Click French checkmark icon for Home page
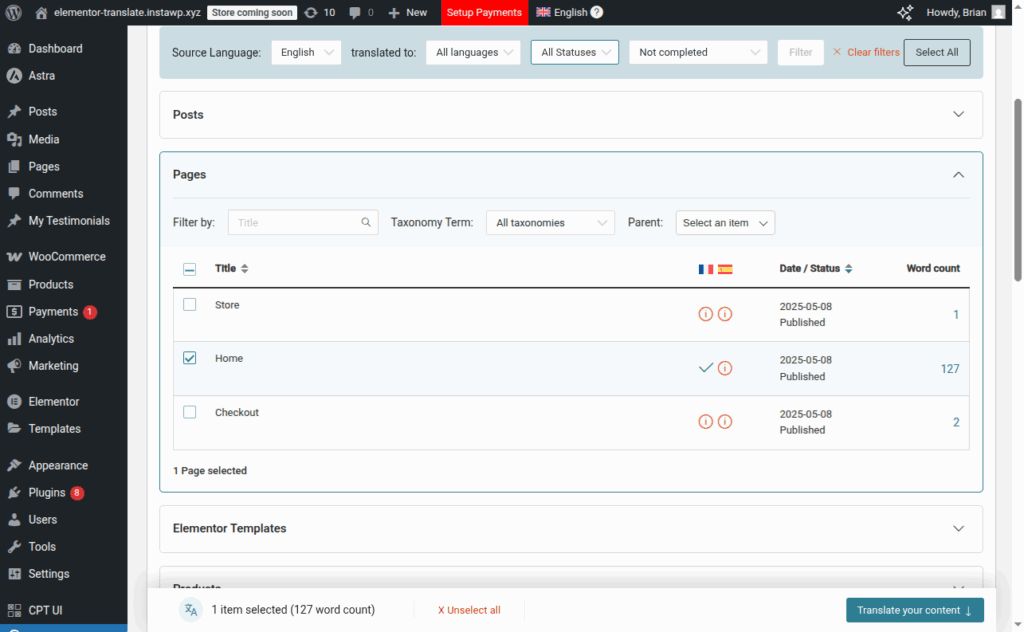This screenshot has height=632, width=1024. [705, 368]
